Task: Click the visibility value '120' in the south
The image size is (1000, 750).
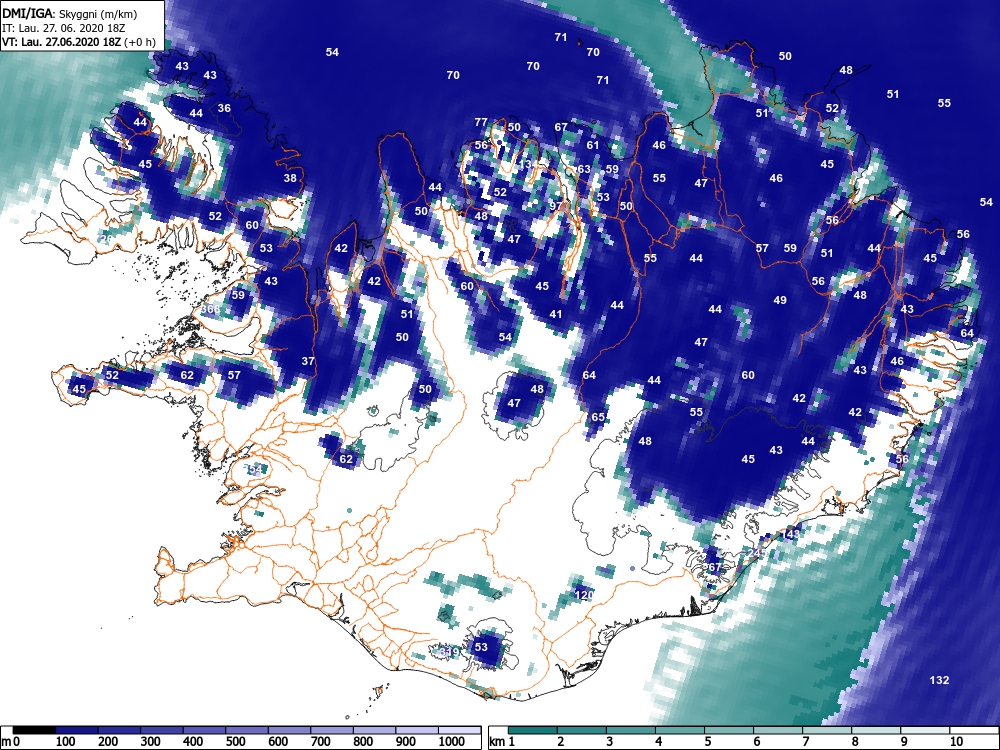Action: point(584,595)
